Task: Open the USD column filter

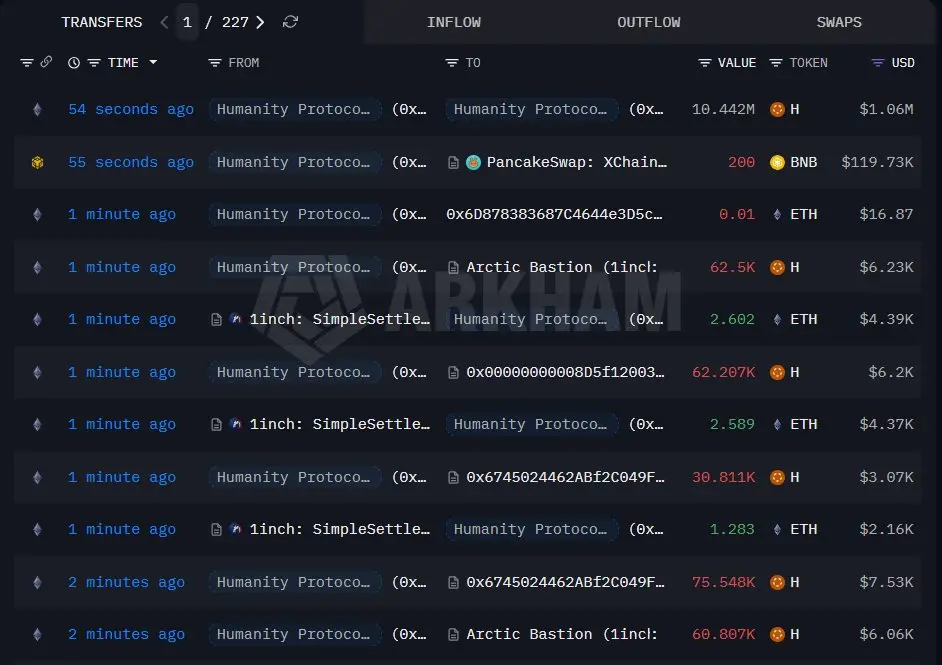Action: point(878,62)
